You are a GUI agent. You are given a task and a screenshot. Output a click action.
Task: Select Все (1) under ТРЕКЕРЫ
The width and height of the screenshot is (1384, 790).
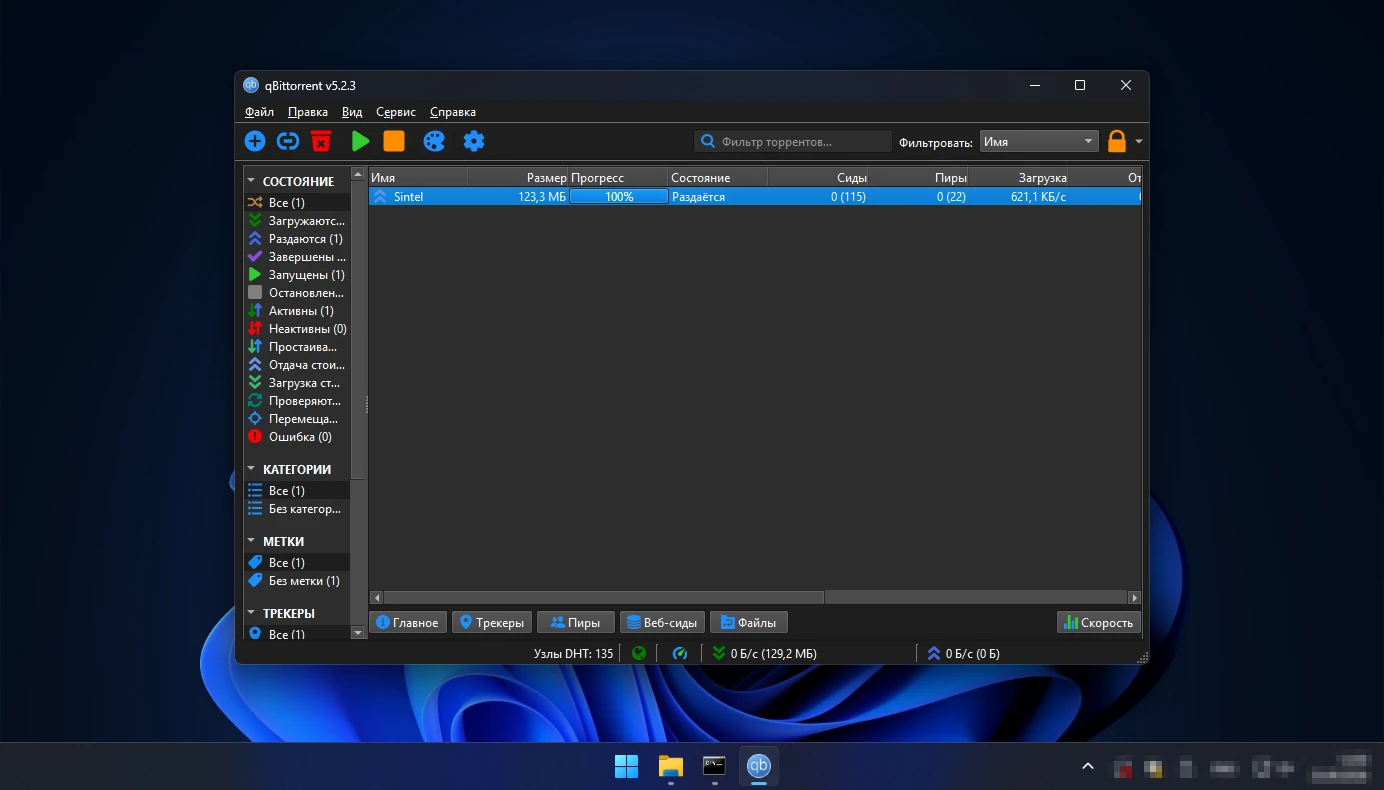(x=297, y=634)
